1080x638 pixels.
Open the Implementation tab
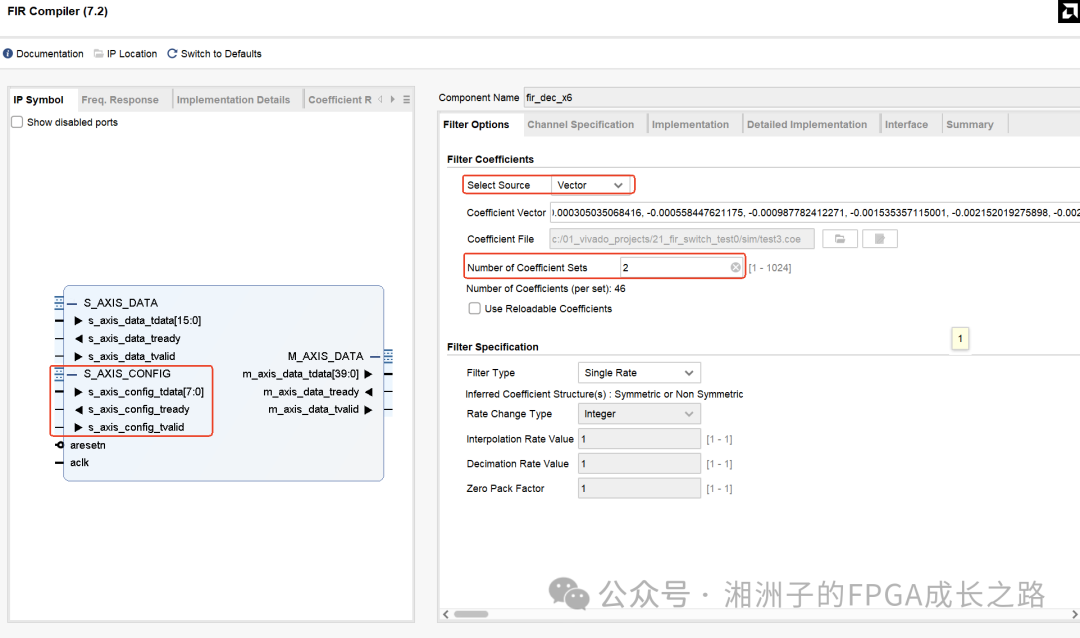pyautogui.click(x=690, y=125)
